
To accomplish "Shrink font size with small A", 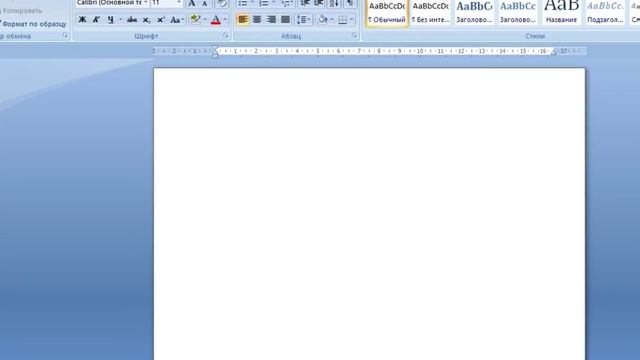I will [x=205, y=4].
